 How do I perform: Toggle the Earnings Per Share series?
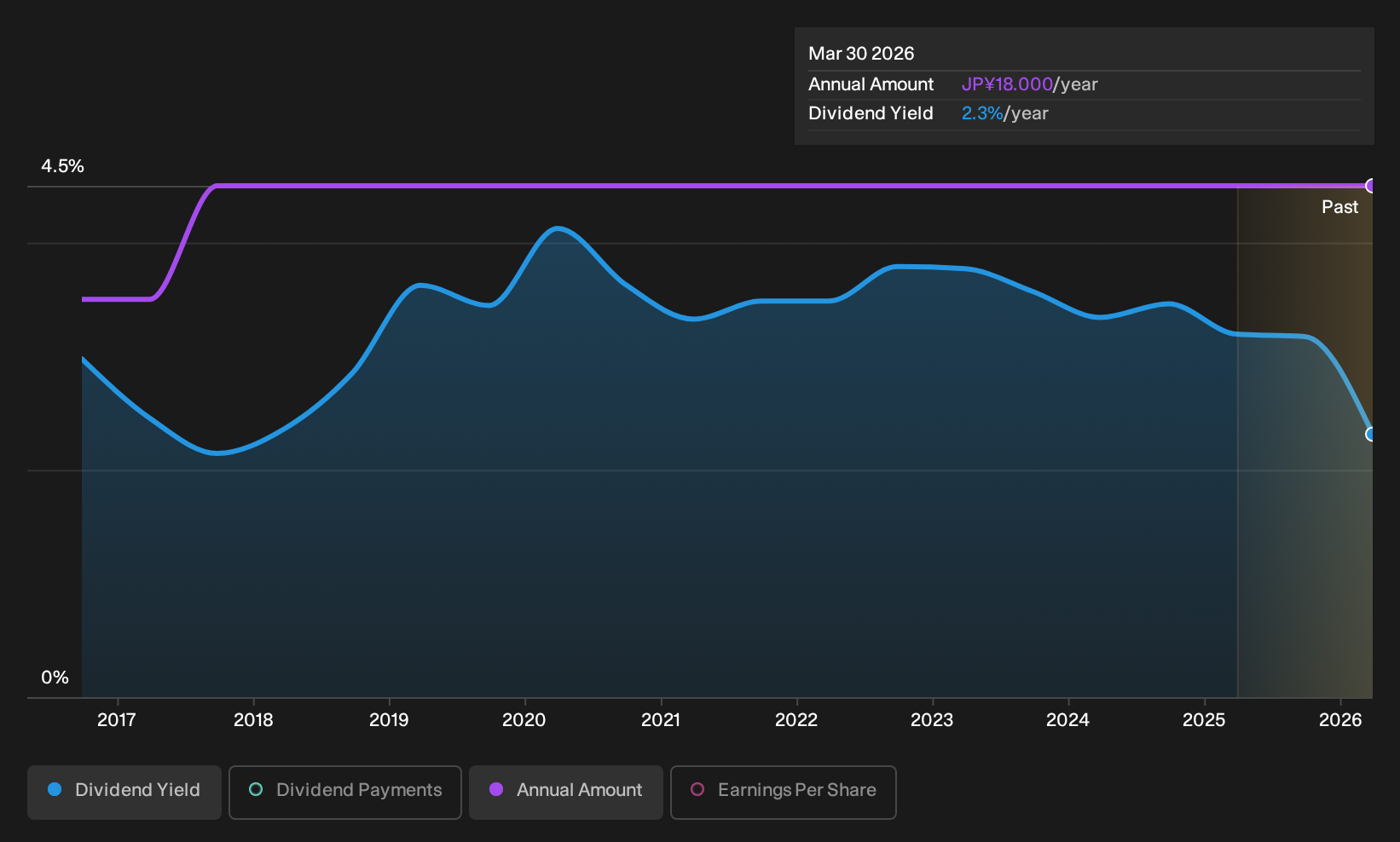coord(784,793)
